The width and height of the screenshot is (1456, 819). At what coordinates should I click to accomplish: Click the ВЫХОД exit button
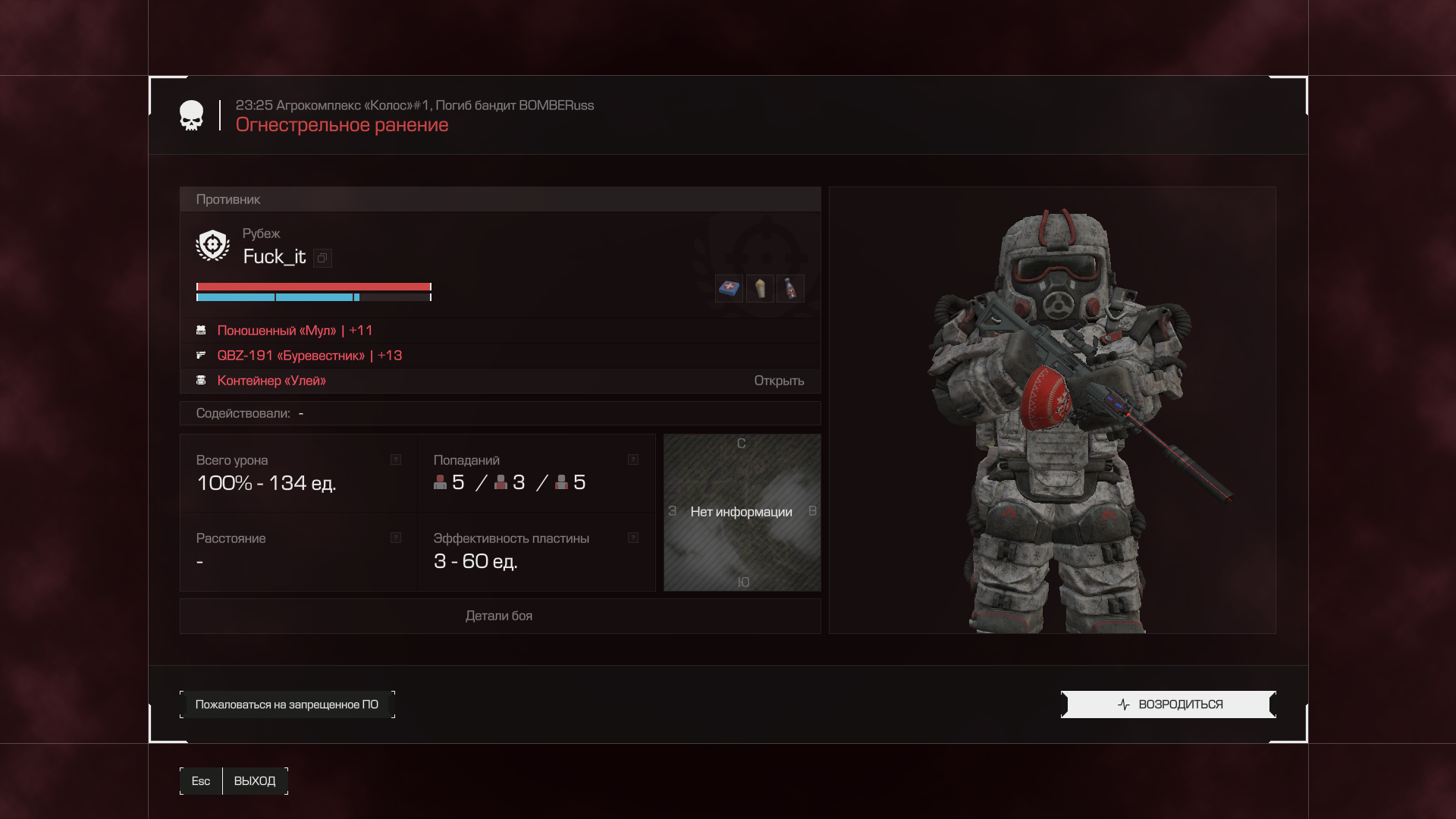pos(255,781)
